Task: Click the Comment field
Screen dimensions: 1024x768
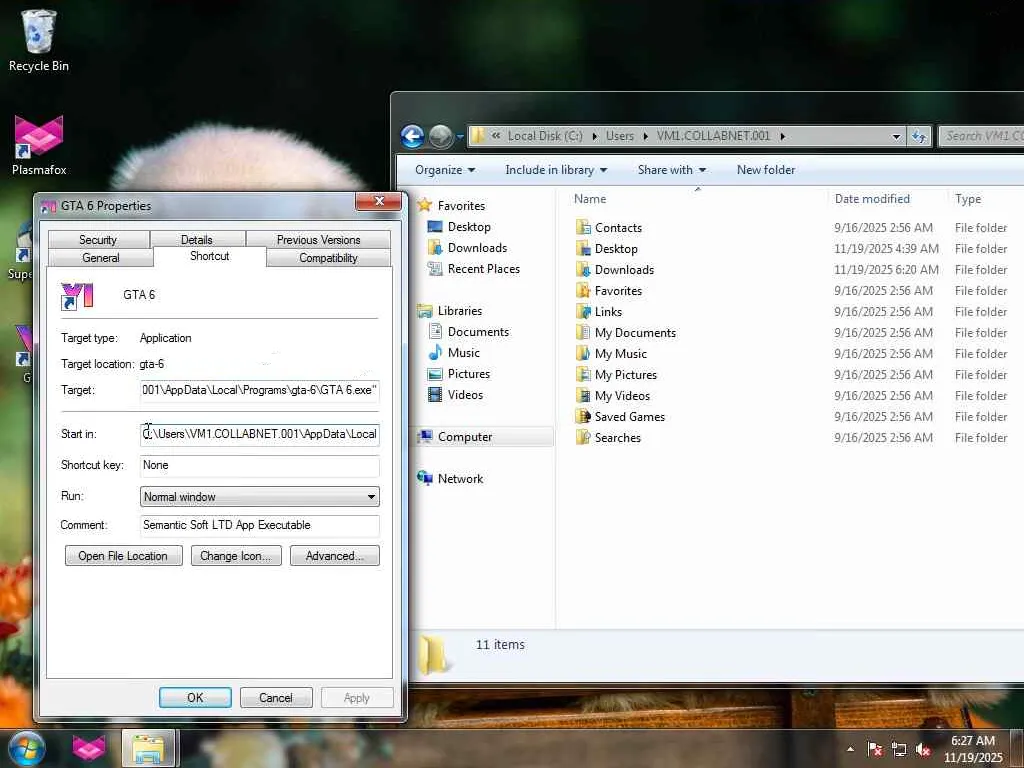Action: click(x=259, y=525)
